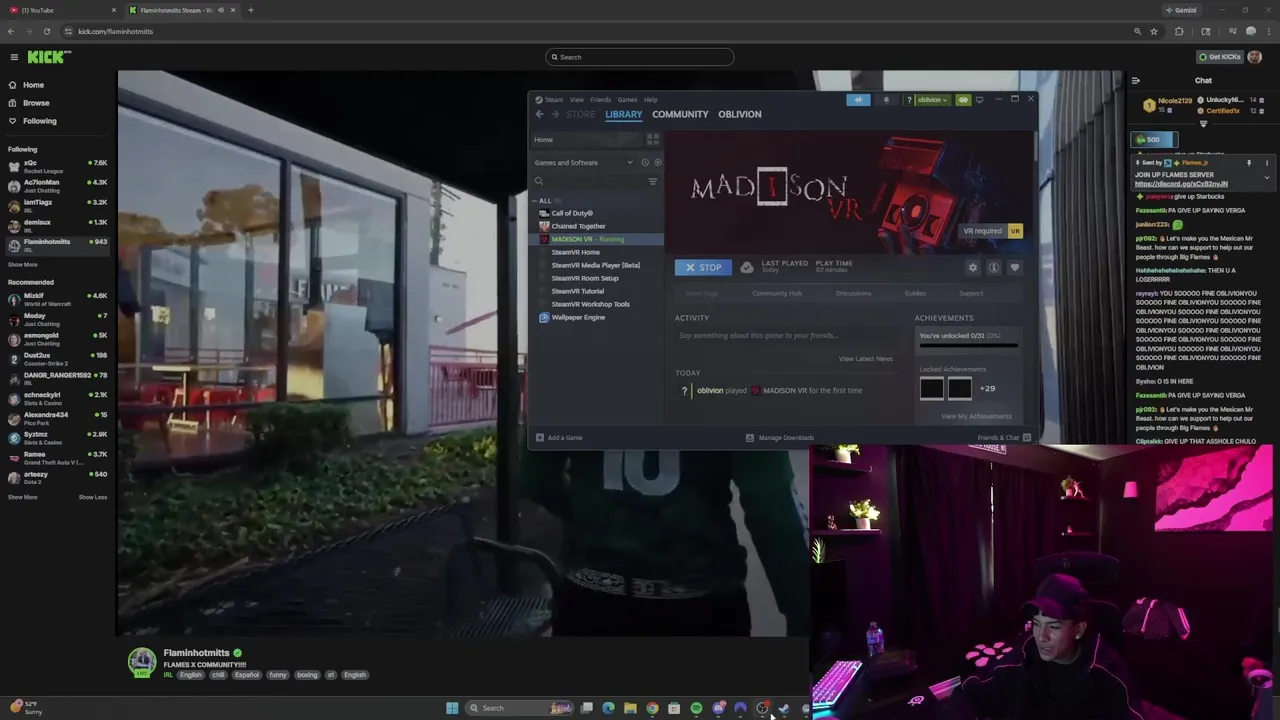Select Call of Duty in Steam library

point(572,213)
